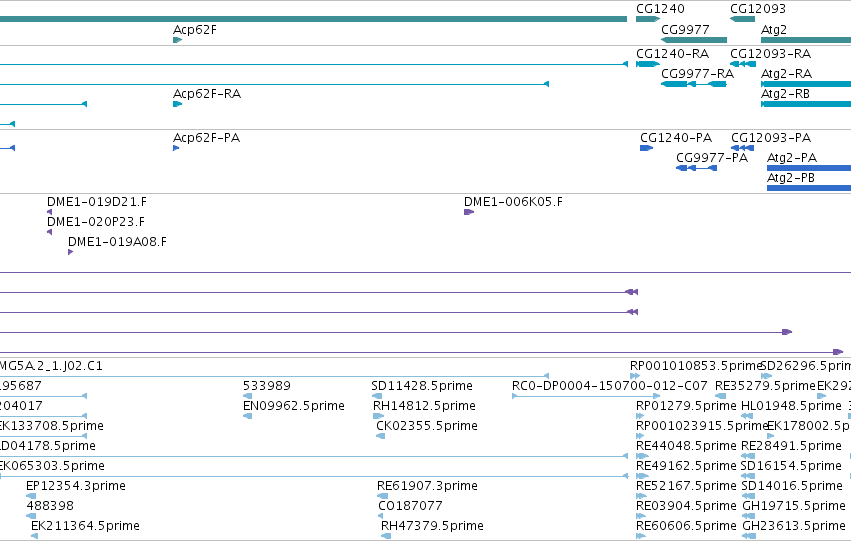Select the CG12093-PA protein

742,148
